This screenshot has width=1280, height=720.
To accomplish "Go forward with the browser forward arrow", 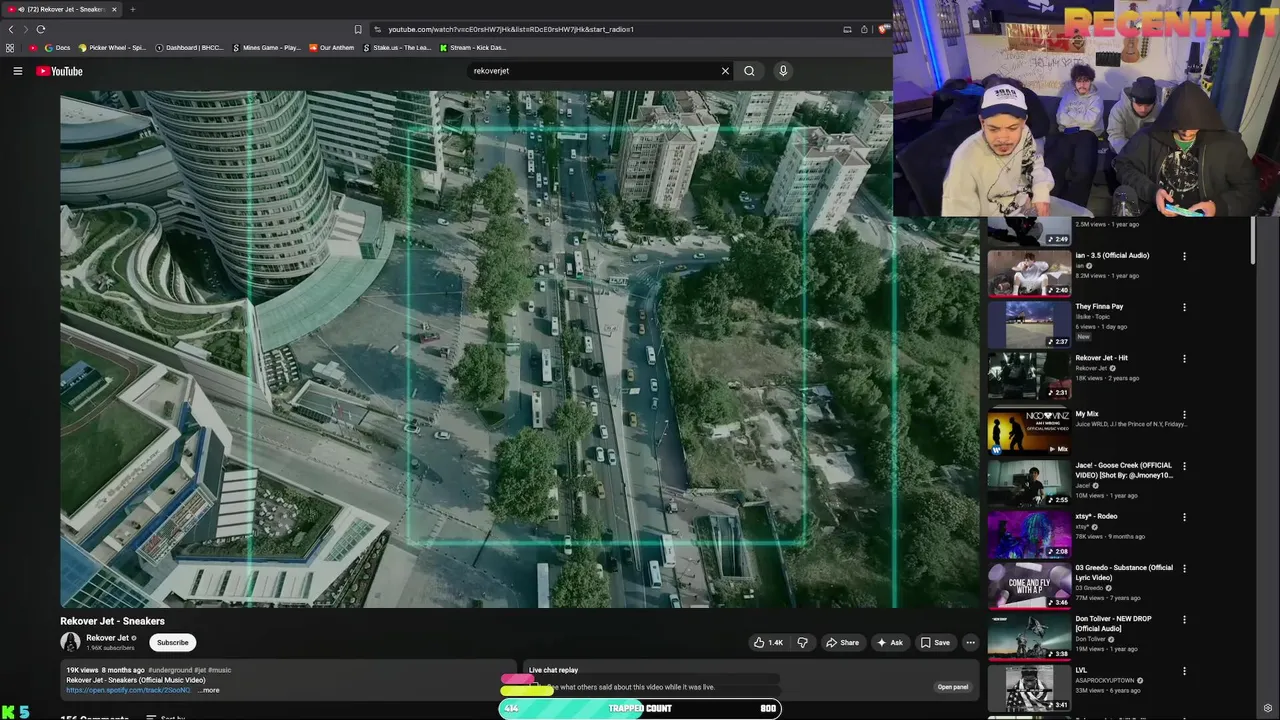I will tap(25, 29).
